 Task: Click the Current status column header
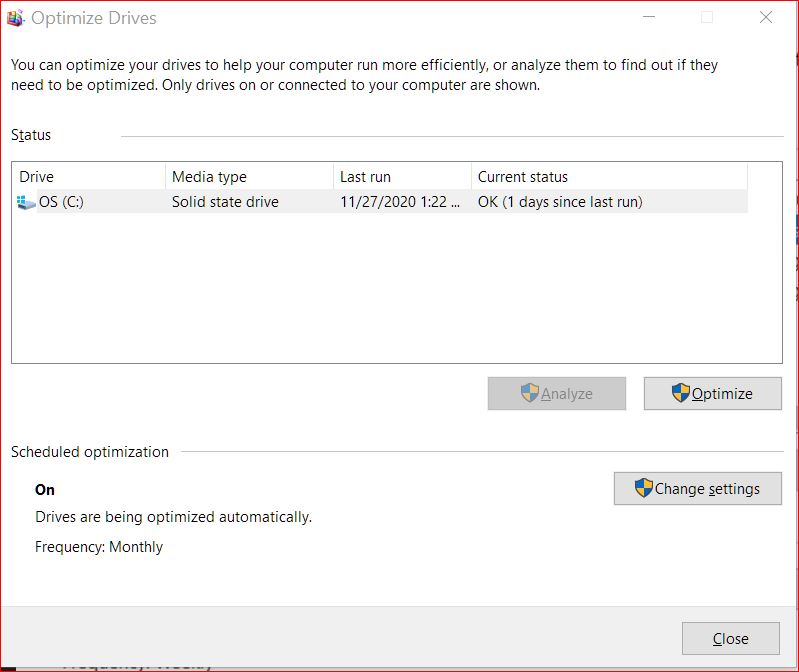tap(609, 177)
